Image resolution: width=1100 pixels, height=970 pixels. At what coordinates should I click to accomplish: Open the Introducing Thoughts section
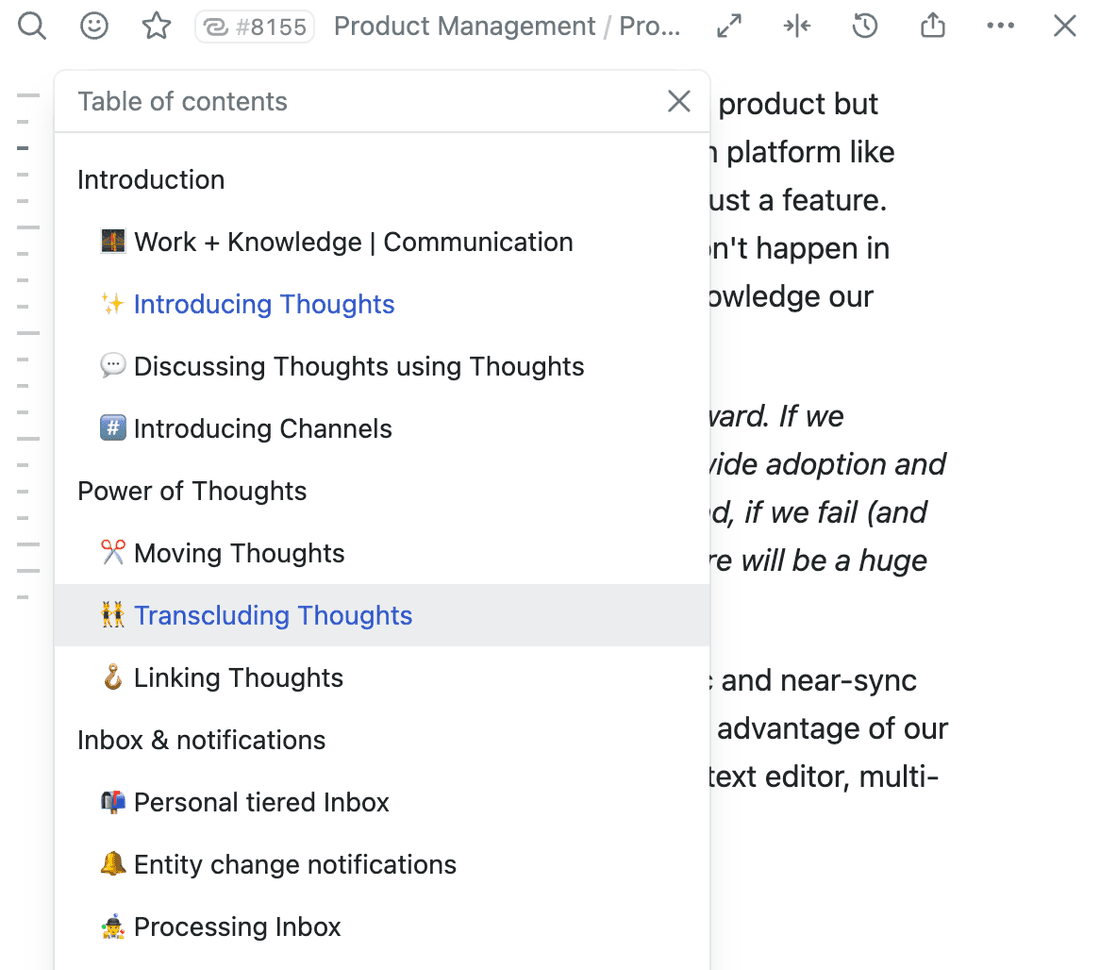coord(263,304)
